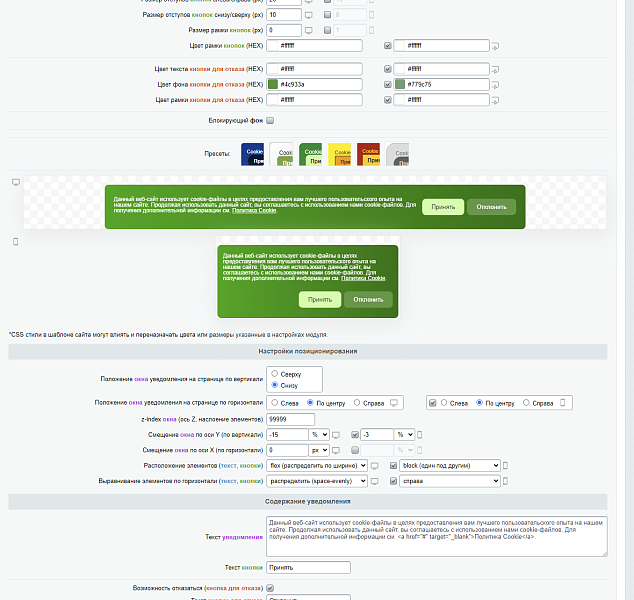The image size is (634, 600).
Task: Click the copy icon after mobile refuse-button text color
Action: (x=495, y=70)
